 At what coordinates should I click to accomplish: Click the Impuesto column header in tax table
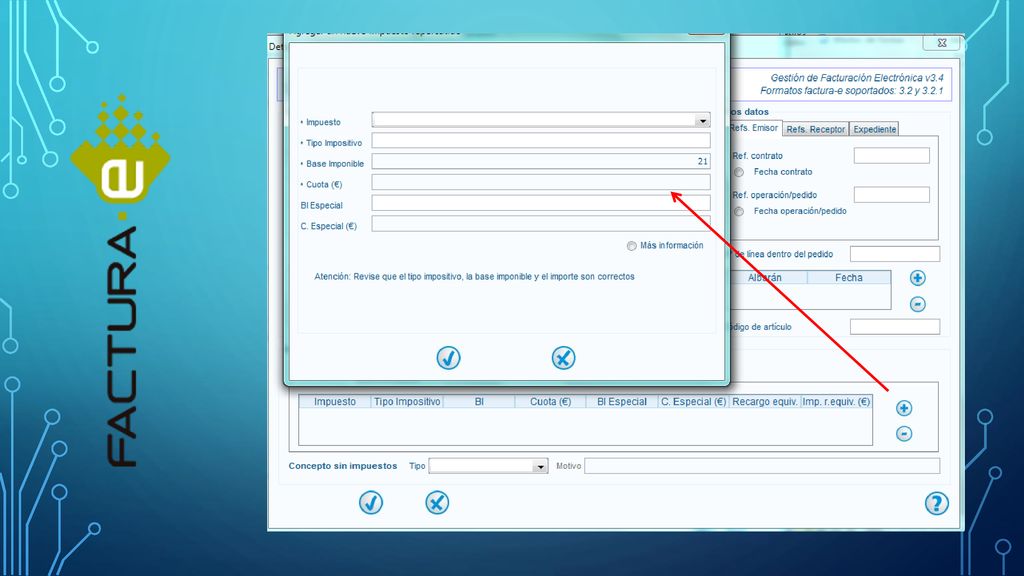click(335, 402)
